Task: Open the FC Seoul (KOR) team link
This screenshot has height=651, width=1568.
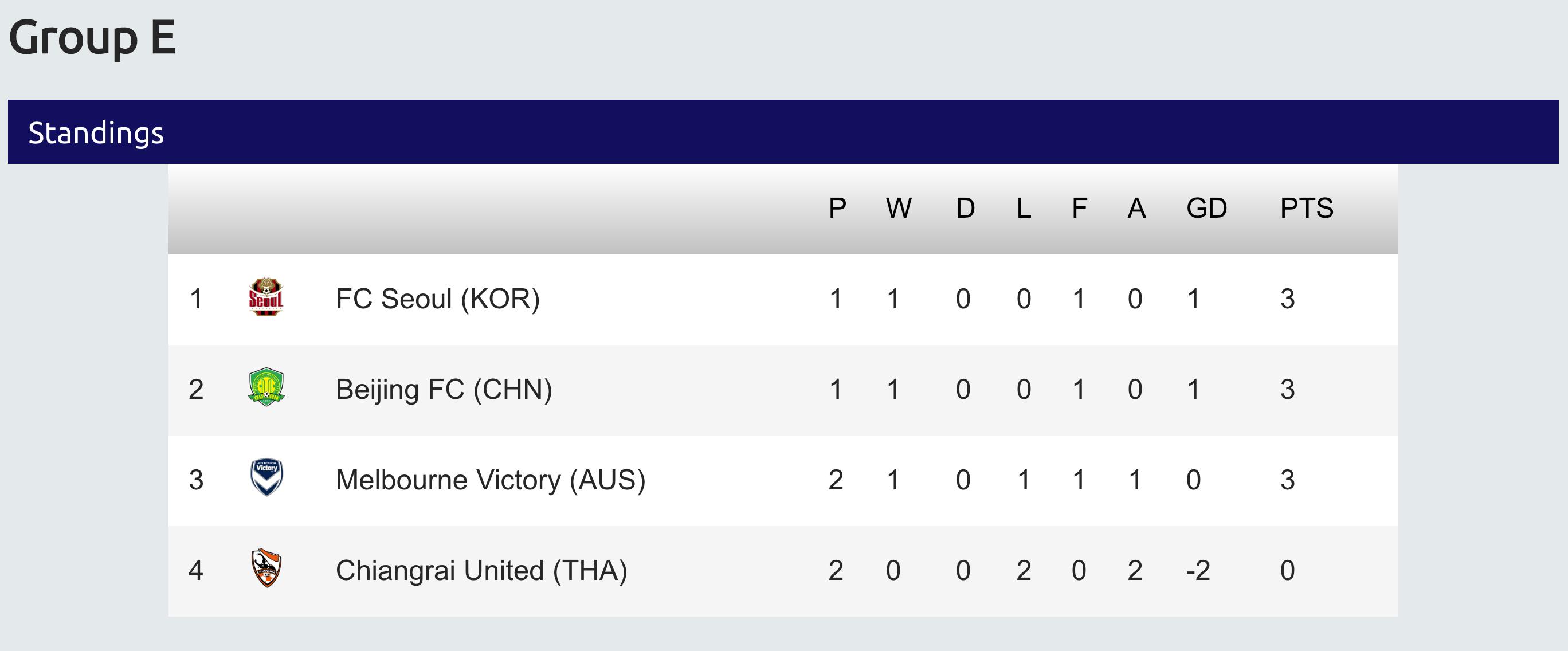Action: pos(437,299)
